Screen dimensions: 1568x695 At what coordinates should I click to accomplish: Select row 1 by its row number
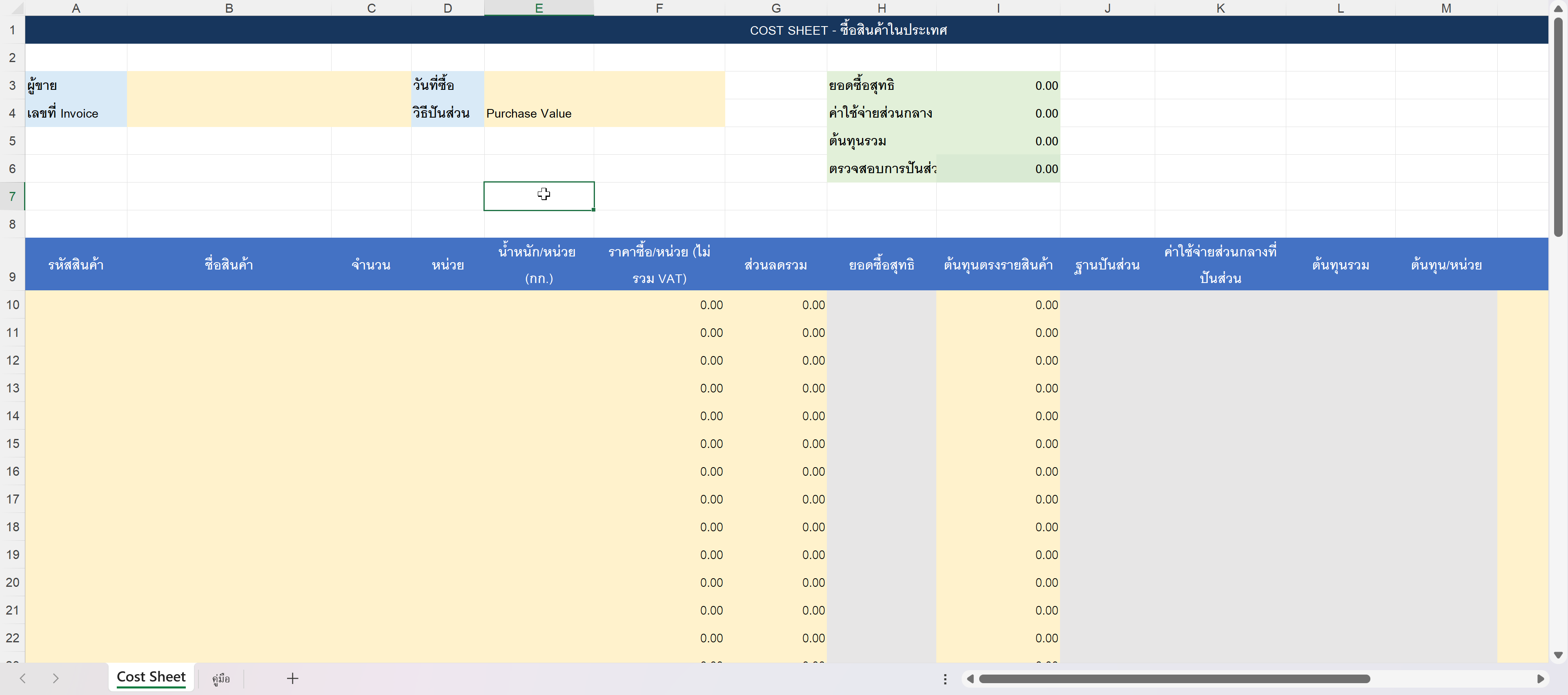(x=12, y=30)
